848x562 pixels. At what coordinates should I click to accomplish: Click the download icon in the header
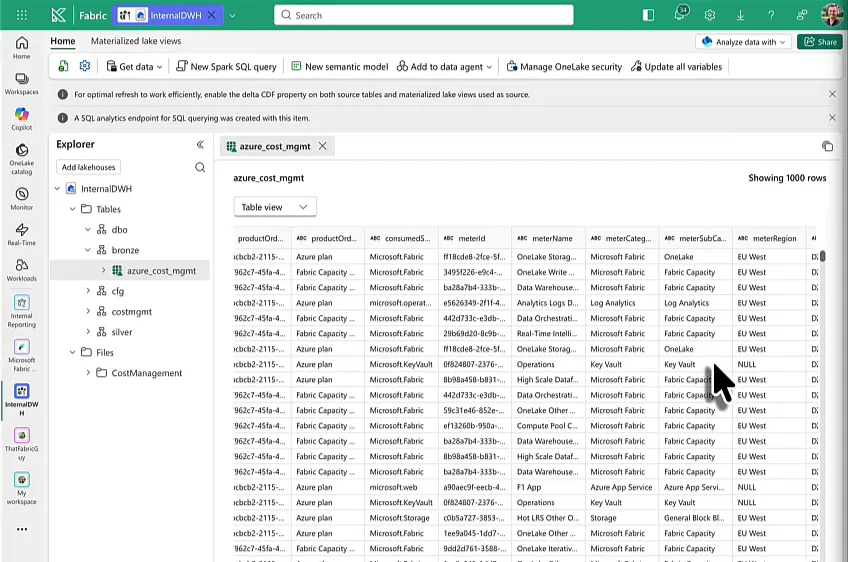[740, 15]
